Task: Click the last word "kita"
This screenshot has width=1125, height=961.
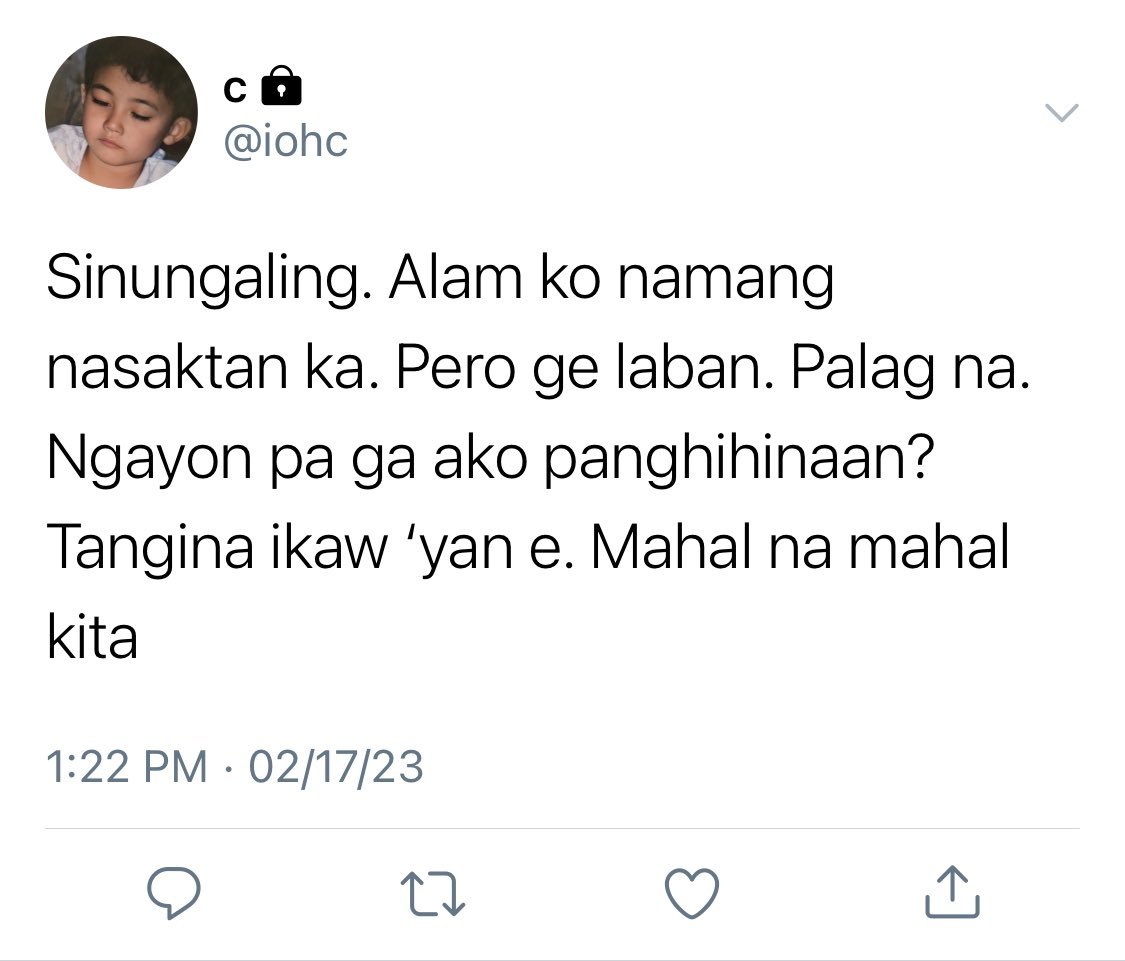Action: click(x=92, y=637)
